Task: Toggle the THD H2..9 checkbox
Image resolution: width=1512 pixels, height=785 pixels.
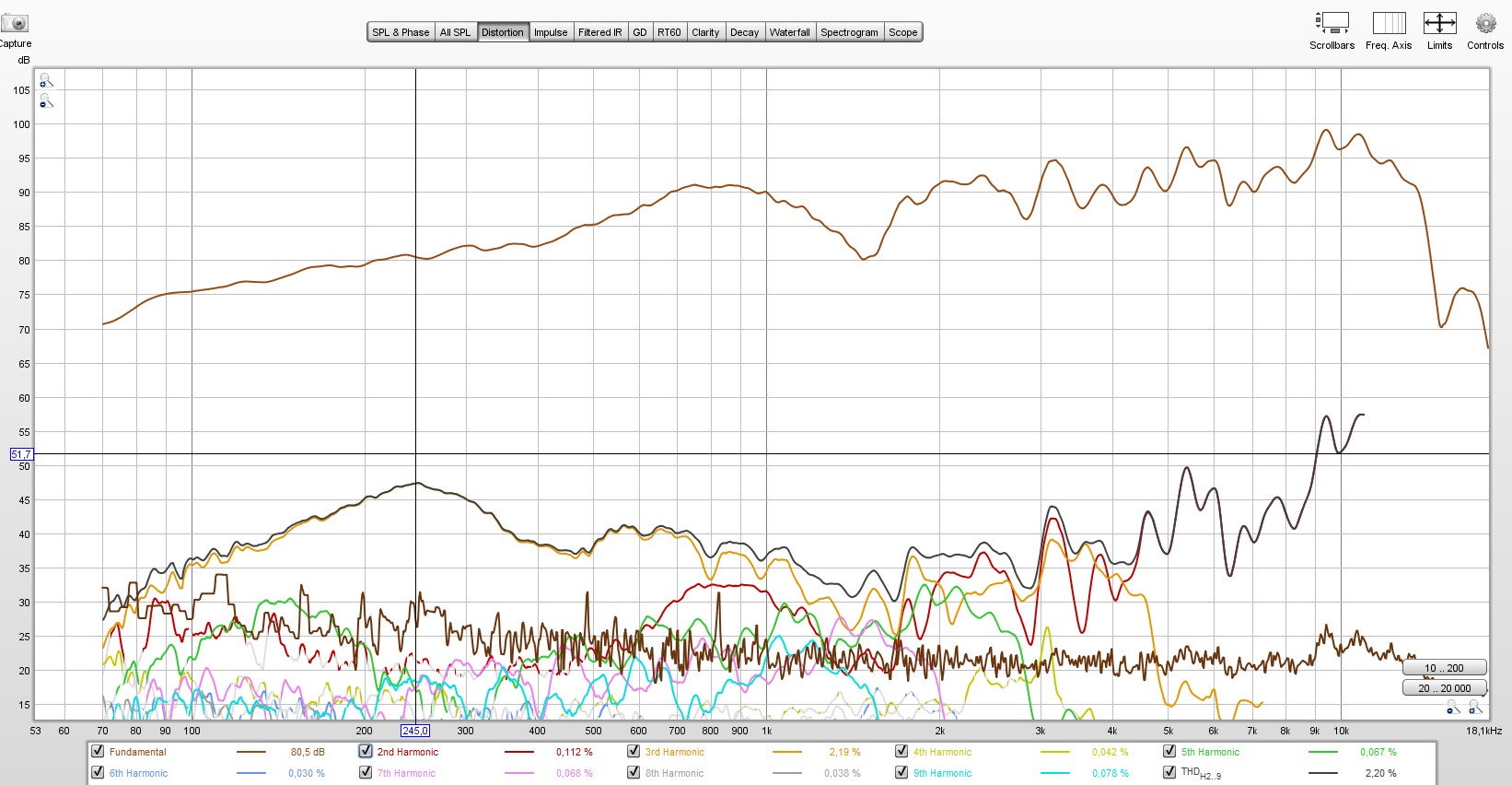Action: [1169, 772]
